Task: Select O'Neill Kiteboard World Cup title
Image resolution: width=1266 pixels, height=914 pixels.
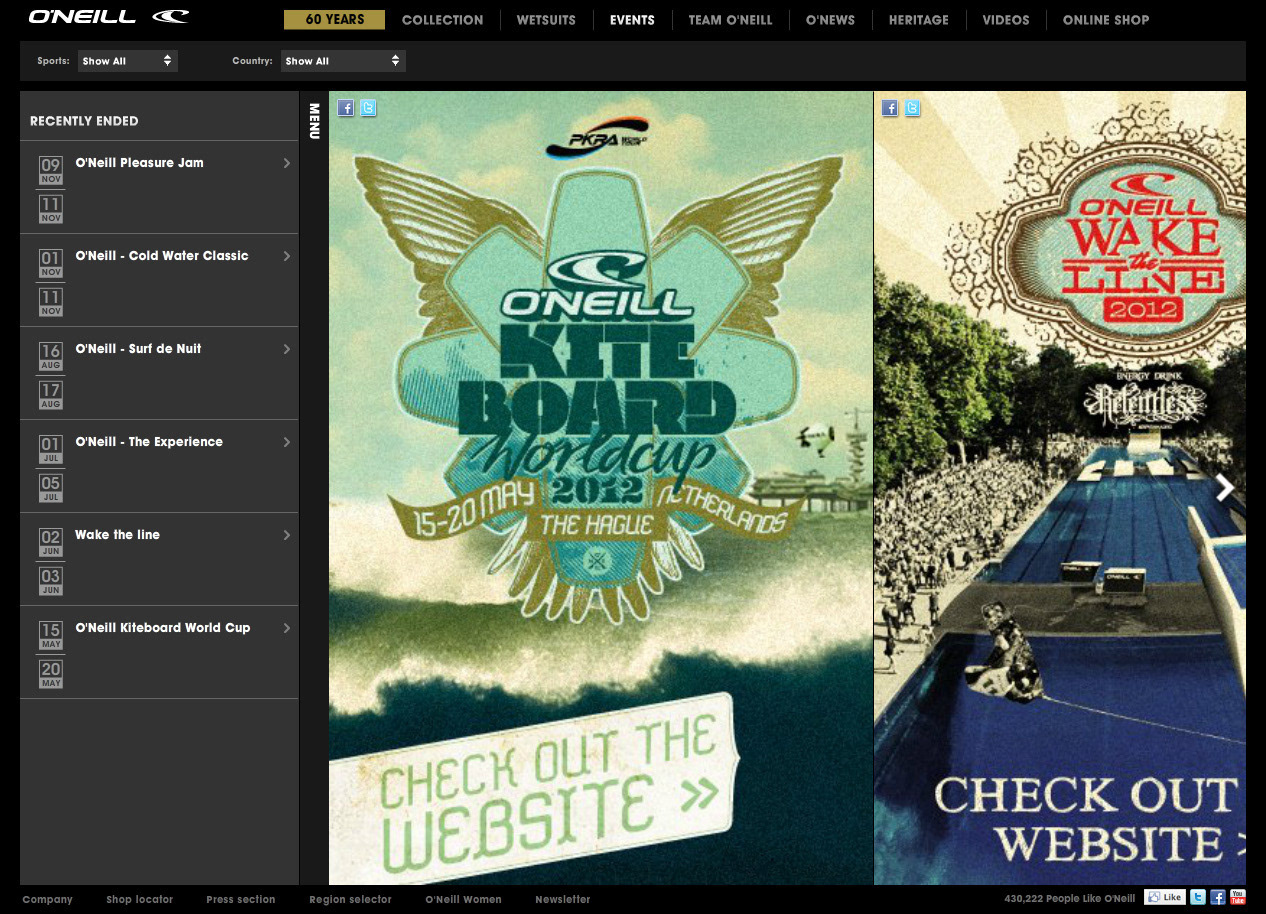Action: pyautogui.click(x=163, y=628)
